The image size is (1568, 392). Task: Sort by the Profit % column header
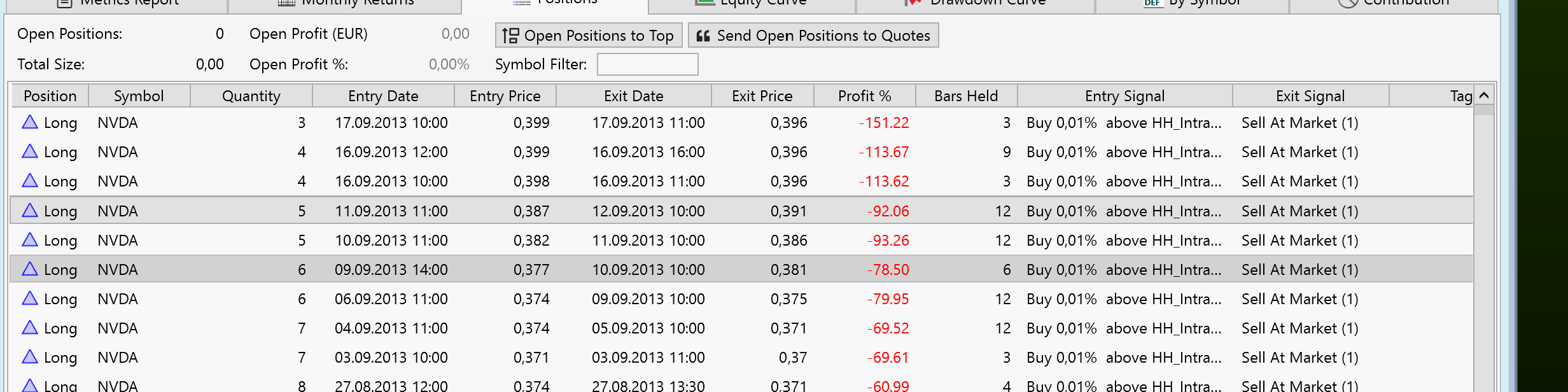tap(864, 96)
